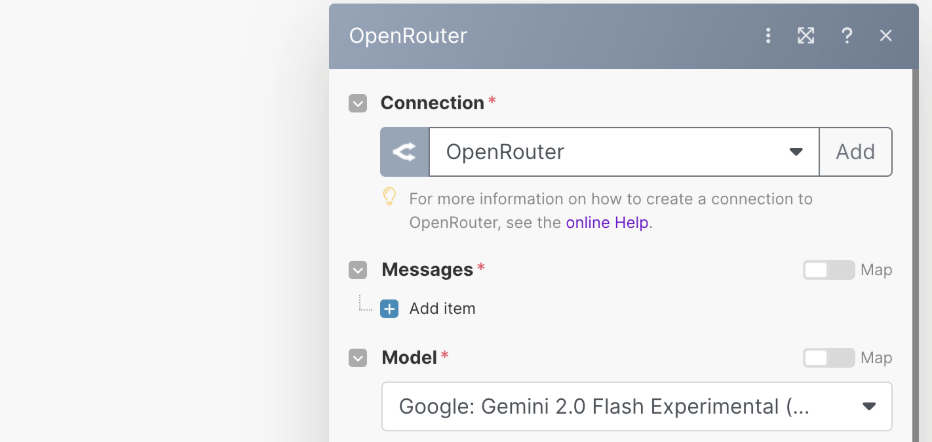Close the OpenRouter module panel
This screenshot has height=442, width=932.
[886, 36]
